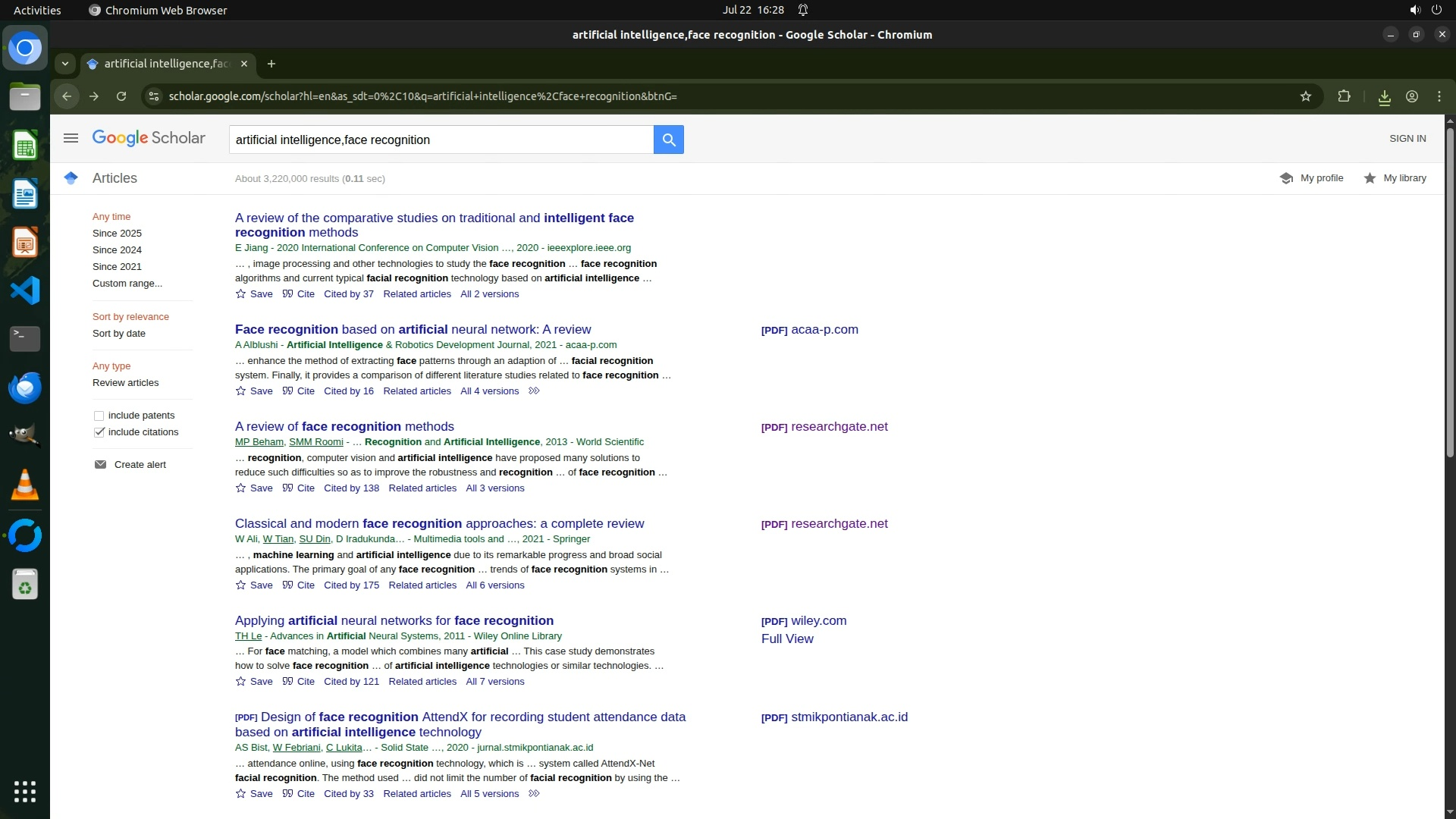Screen dimensions: 1456x819
Task: Select Sort by date option
Action: tap(119, 334)
